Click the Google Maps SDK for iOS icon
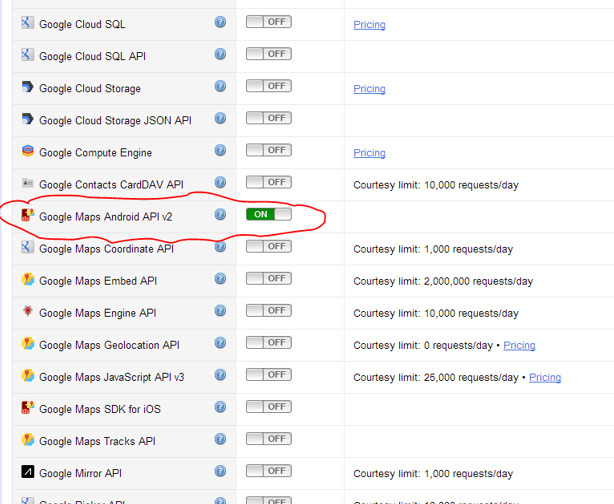Screen dimensions: 614x504 click(27, 408)
